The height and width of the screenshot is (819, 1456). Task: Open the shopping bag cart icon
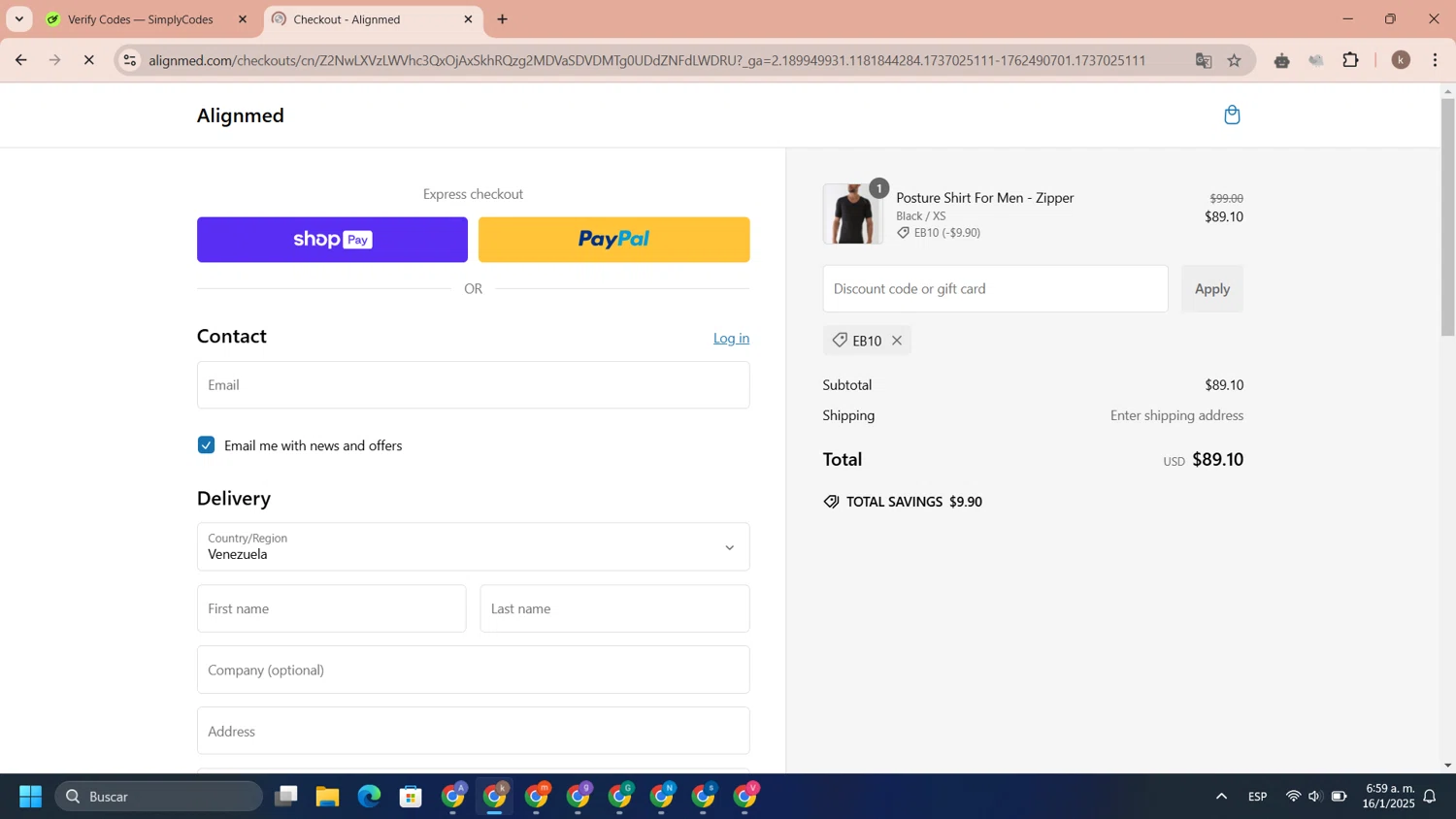[x=1232, y=115]
